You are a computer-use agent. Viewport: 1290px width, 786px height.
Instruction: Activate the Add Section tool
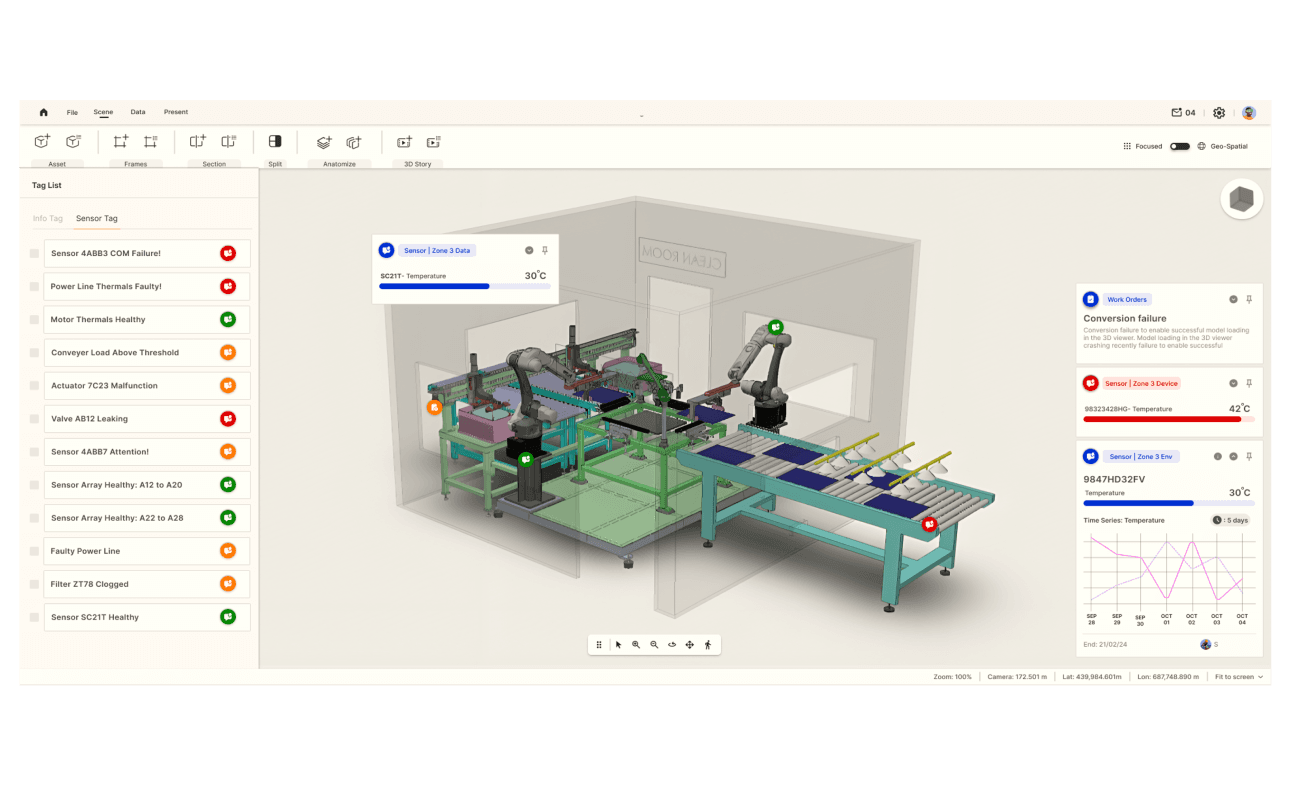click(x=197, y=141)
